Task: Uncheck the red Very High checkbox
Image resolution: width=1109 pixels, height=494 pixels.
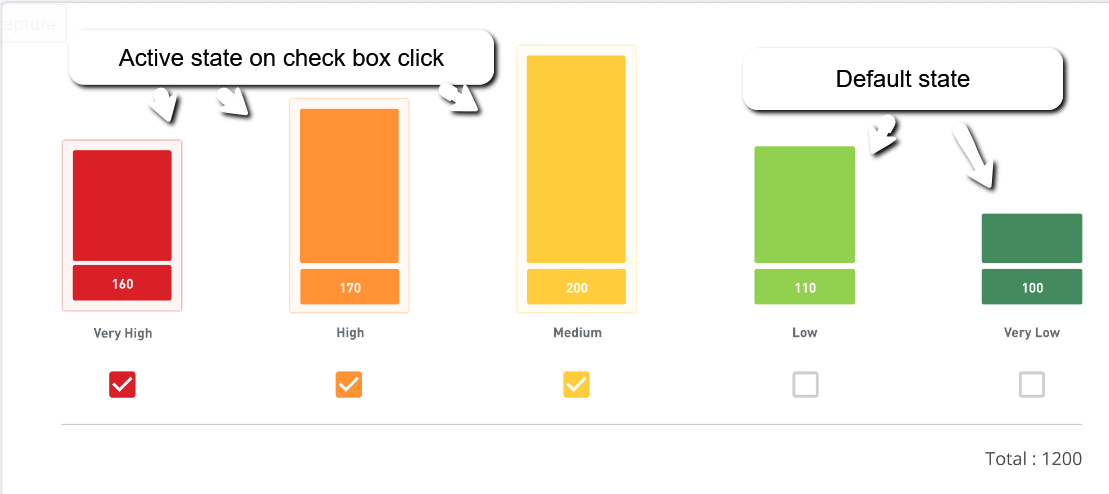Action: coord(122,384)
